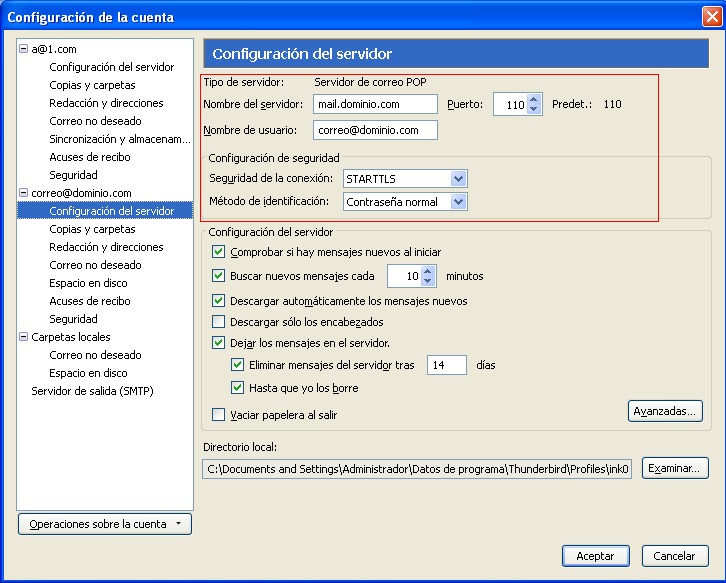Viewport: 726px width, 583px height.
Task: Open Copias y carpetas under correo@dominio.com
Action: [92, 229]
